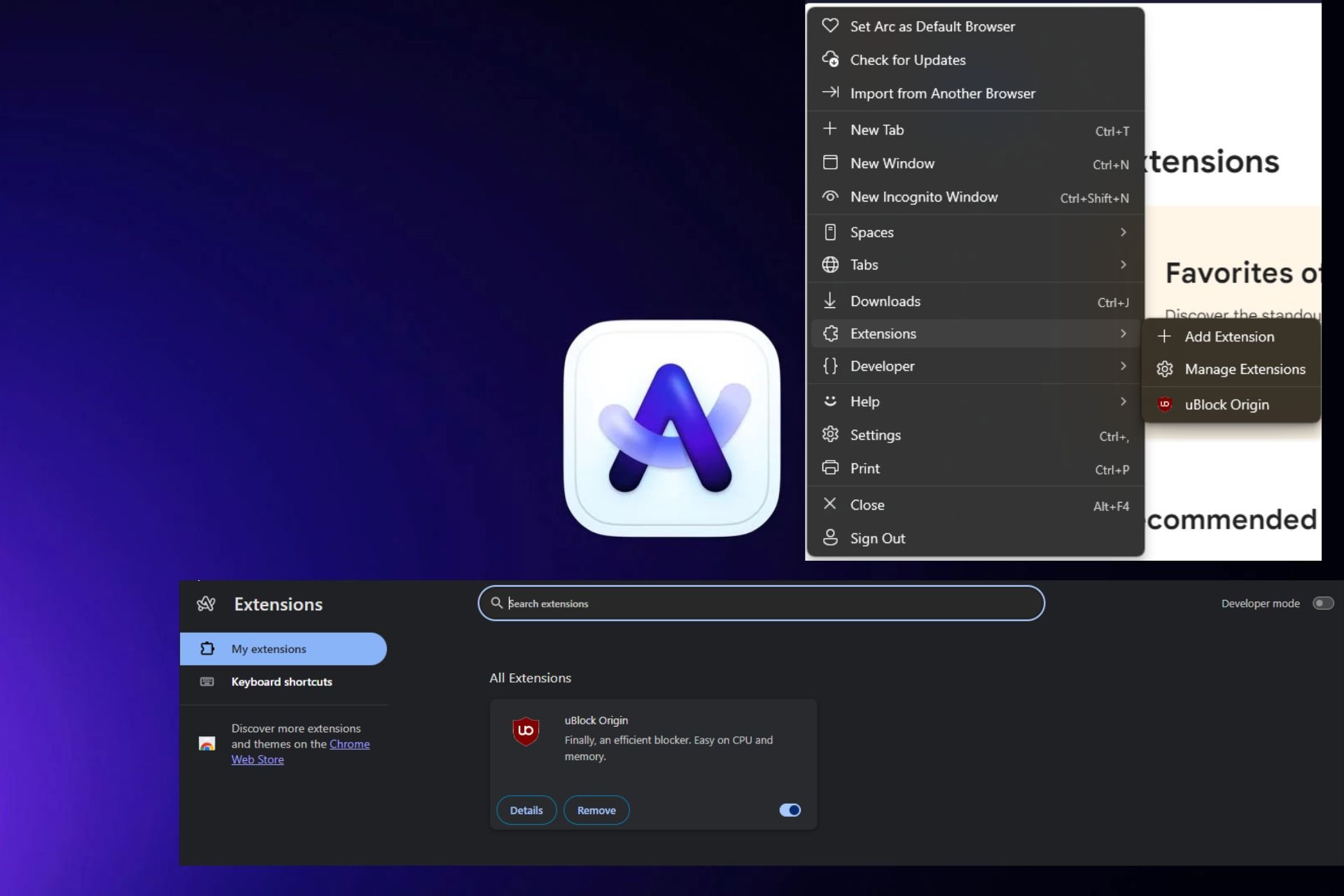This screenshot has height=896, width=1344.
Task: Click the uBlock Origin shield on the extension card
Action: point(526,731)
